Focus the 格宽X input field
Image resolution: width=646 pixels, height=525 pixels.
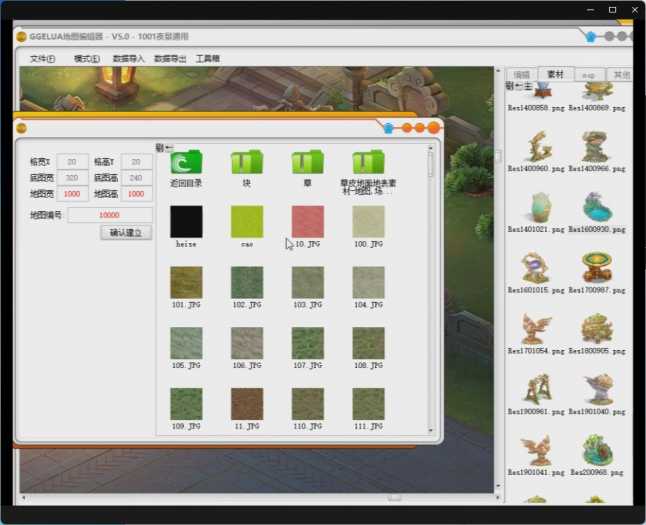(72, 162)
